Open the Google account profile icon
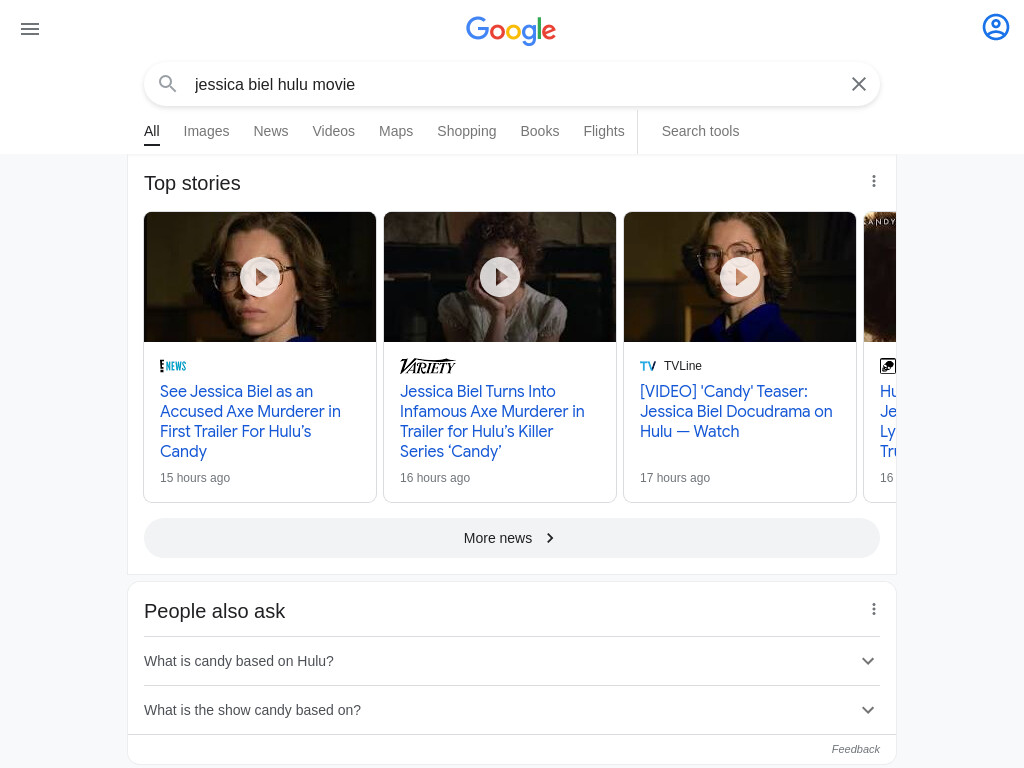The height and width of the screenshot is (768, 1024). 995,27
